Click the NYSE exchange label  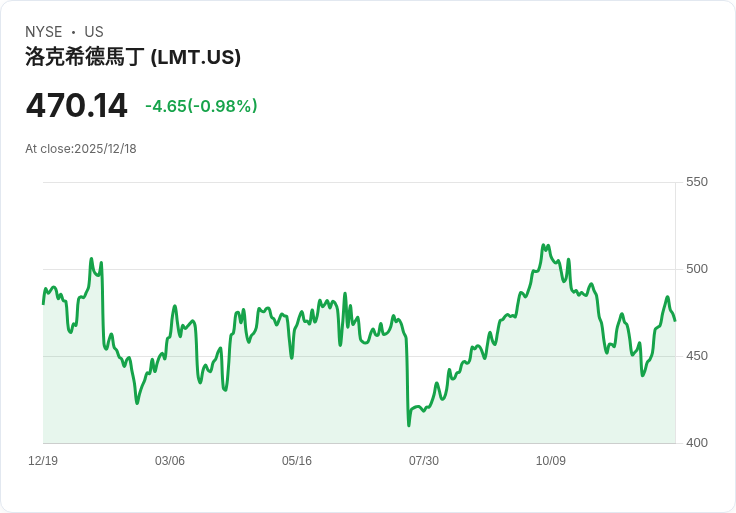click(44, 32)
